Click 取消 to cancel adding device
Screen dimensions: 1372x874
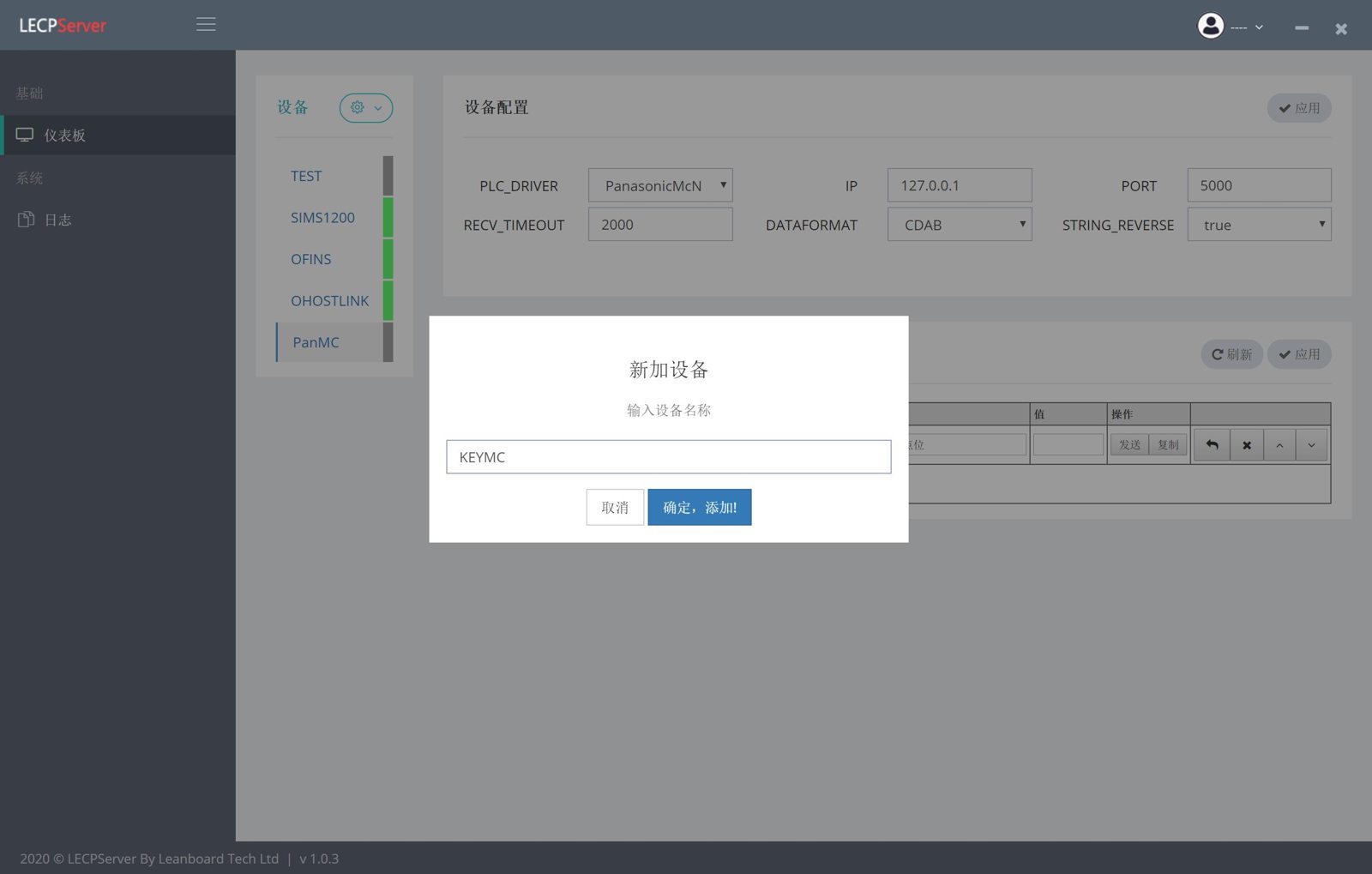coord(615,507)
